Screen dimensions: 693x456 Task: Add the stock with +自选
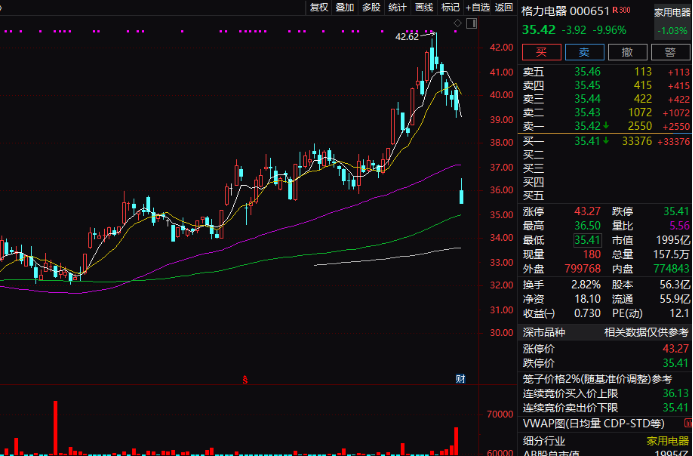[478, 7]
